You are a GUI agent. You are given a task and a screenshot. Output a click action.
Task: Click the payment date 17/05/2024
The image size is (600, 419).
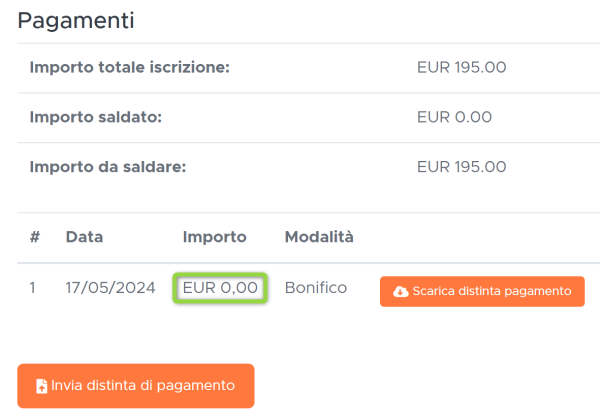111,288
